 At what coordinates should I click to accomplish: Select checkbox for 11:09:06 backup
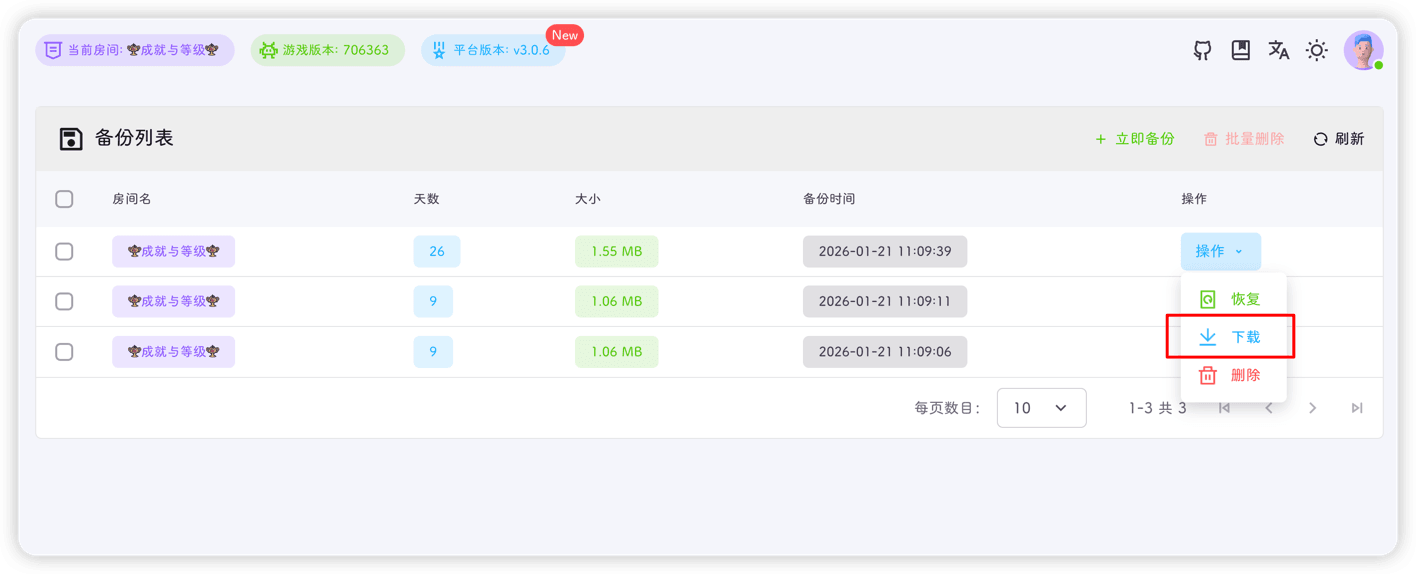coord(64,352)
